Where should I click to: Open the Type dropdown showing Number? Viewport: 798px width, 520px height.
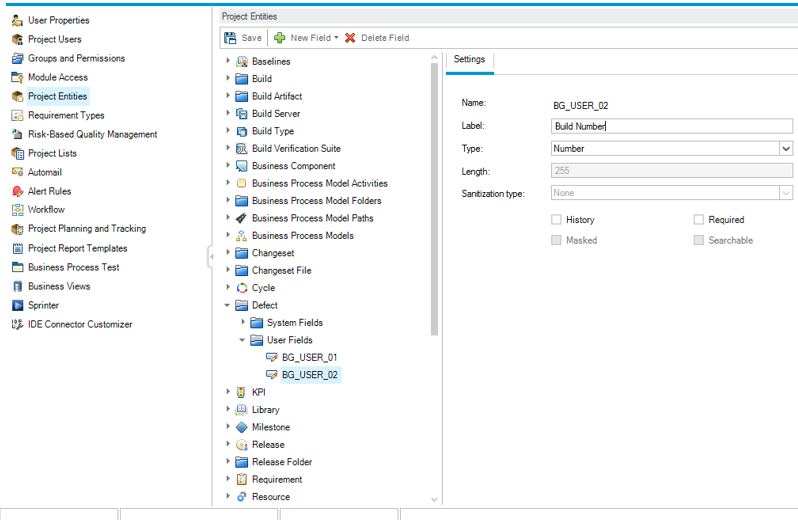785,149
